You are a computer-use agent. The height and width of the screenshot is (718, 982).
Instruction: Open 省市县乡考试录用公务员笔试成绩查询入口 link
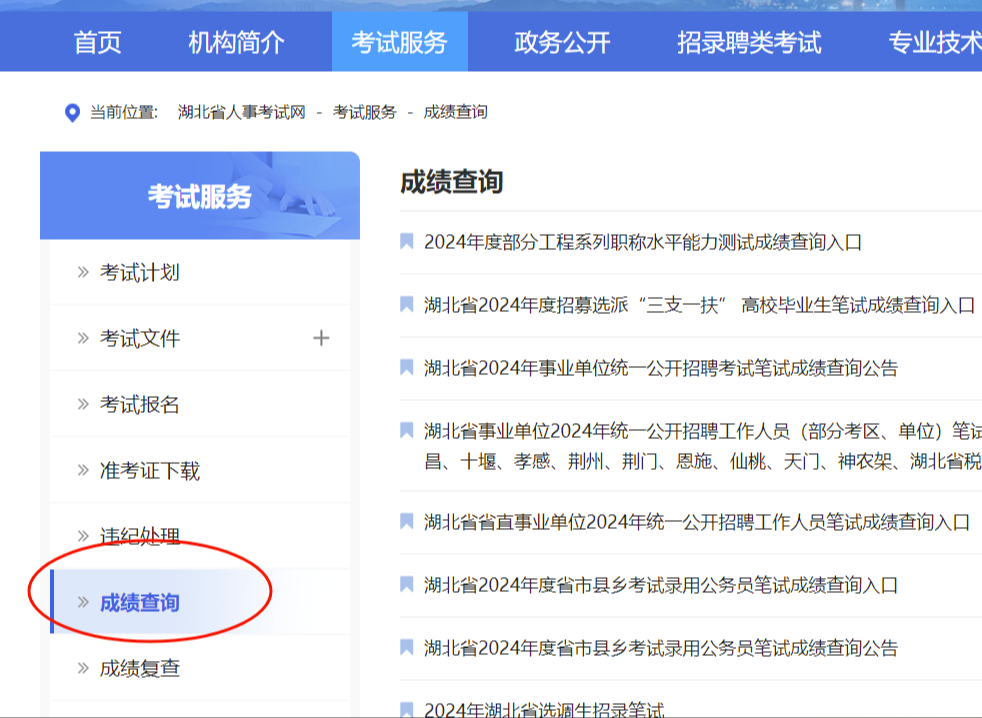(660, 585)
